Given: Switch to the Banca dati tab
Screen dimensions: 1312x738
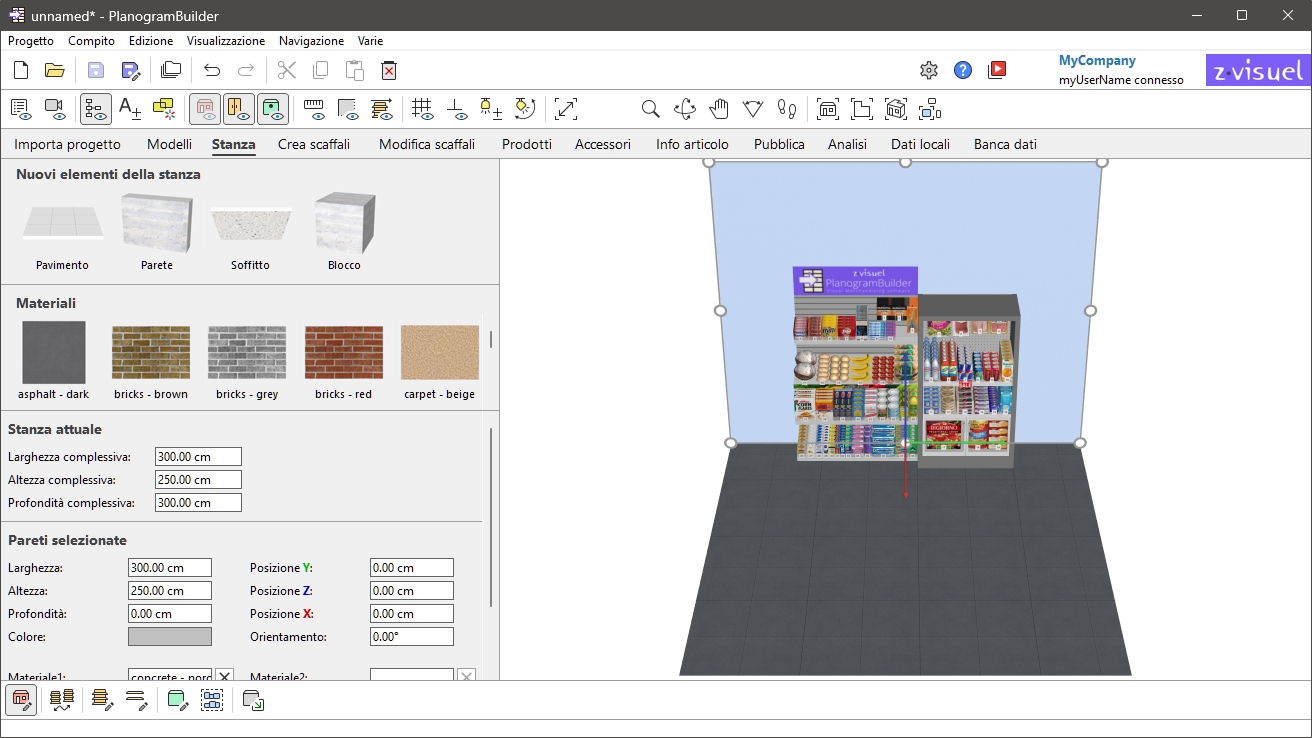Looking at the screenshot, I should pos(1005,144).
